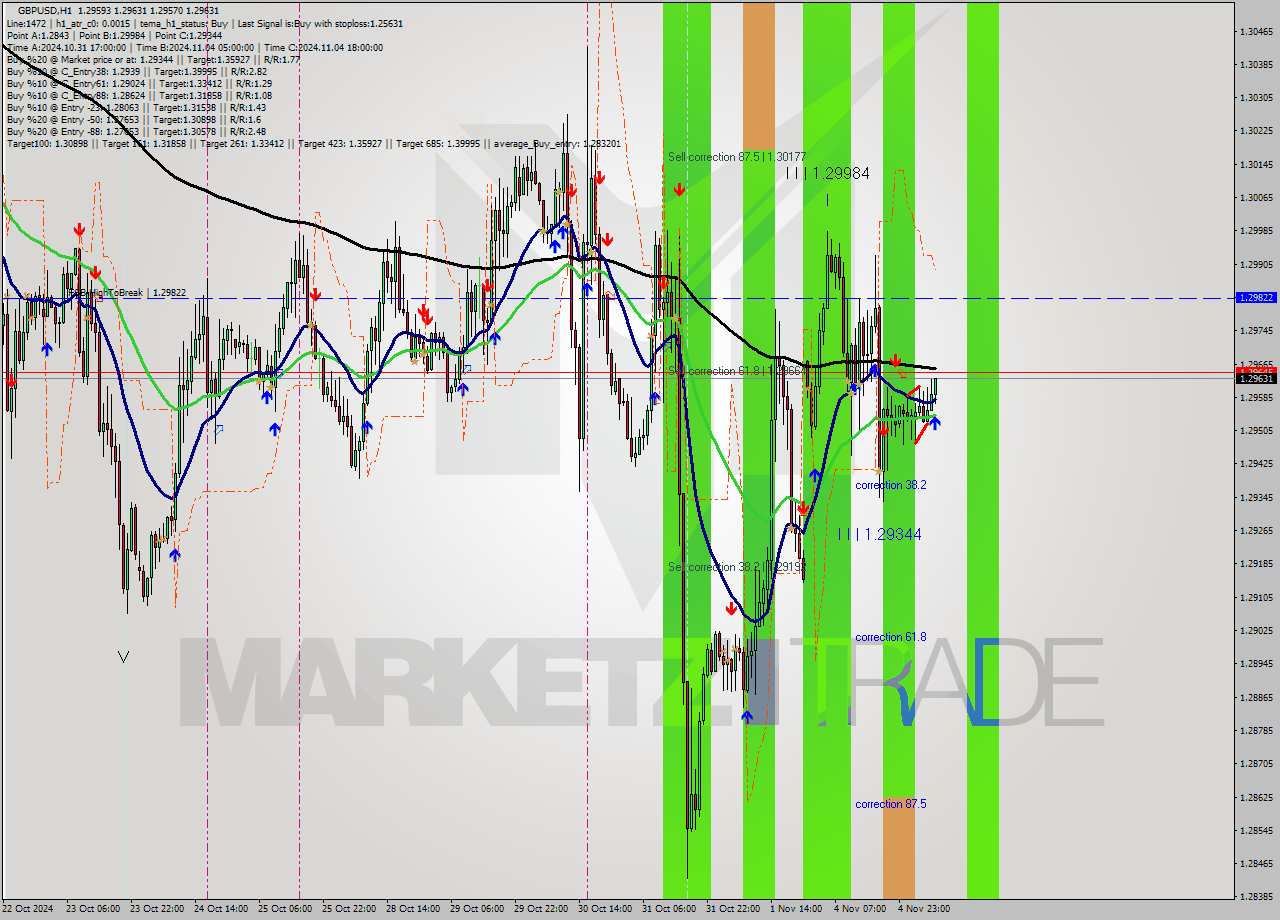Click the current price tag 1.29631
This screenshot has width=1280, height=920.
coord(1256,379)
